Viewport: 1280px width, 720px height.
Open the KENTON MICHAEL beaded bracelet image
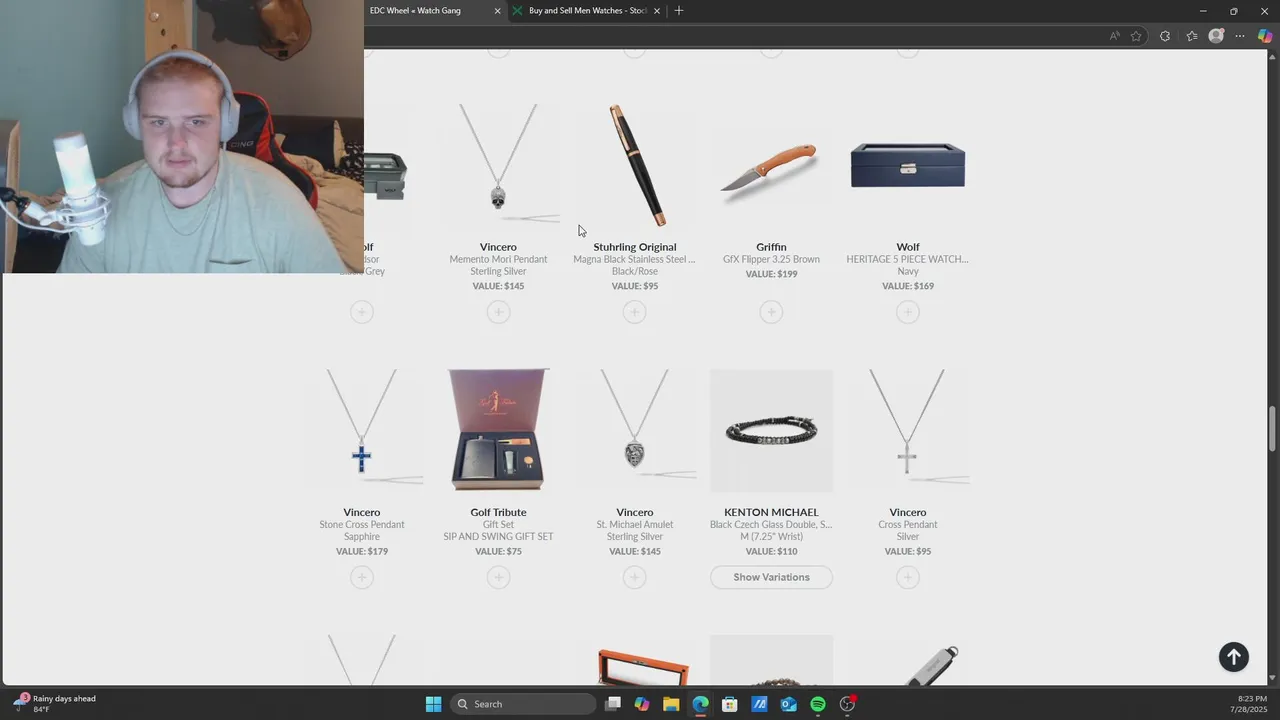771,430
